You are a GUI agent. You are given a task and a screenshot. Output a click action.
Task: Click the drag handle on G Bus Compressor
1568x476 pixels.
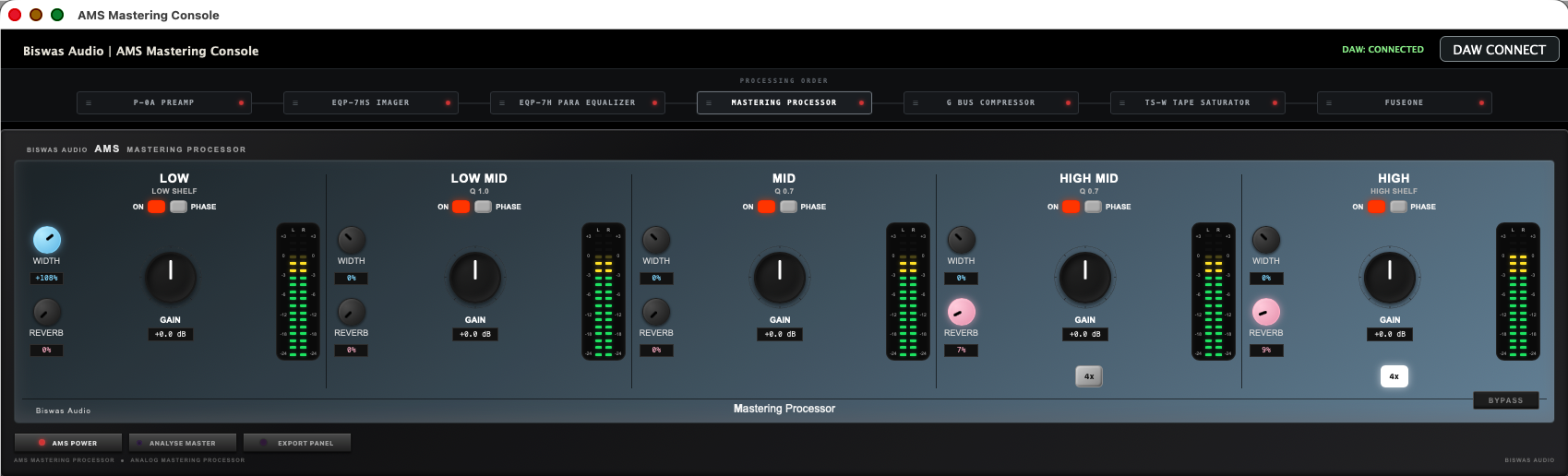pyautogui.click(x=916, y=102)
